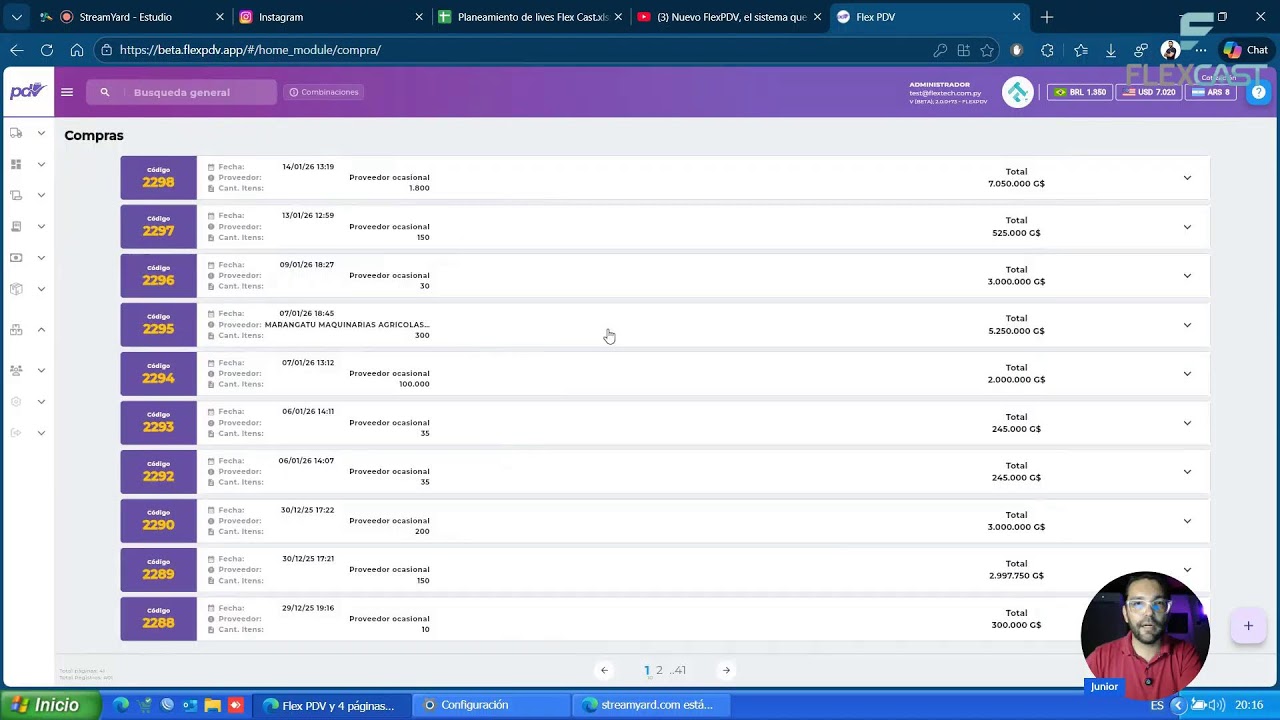1280x720 pixels.
Task: Open the receipt document sidebar module
Action: (16, 226)
